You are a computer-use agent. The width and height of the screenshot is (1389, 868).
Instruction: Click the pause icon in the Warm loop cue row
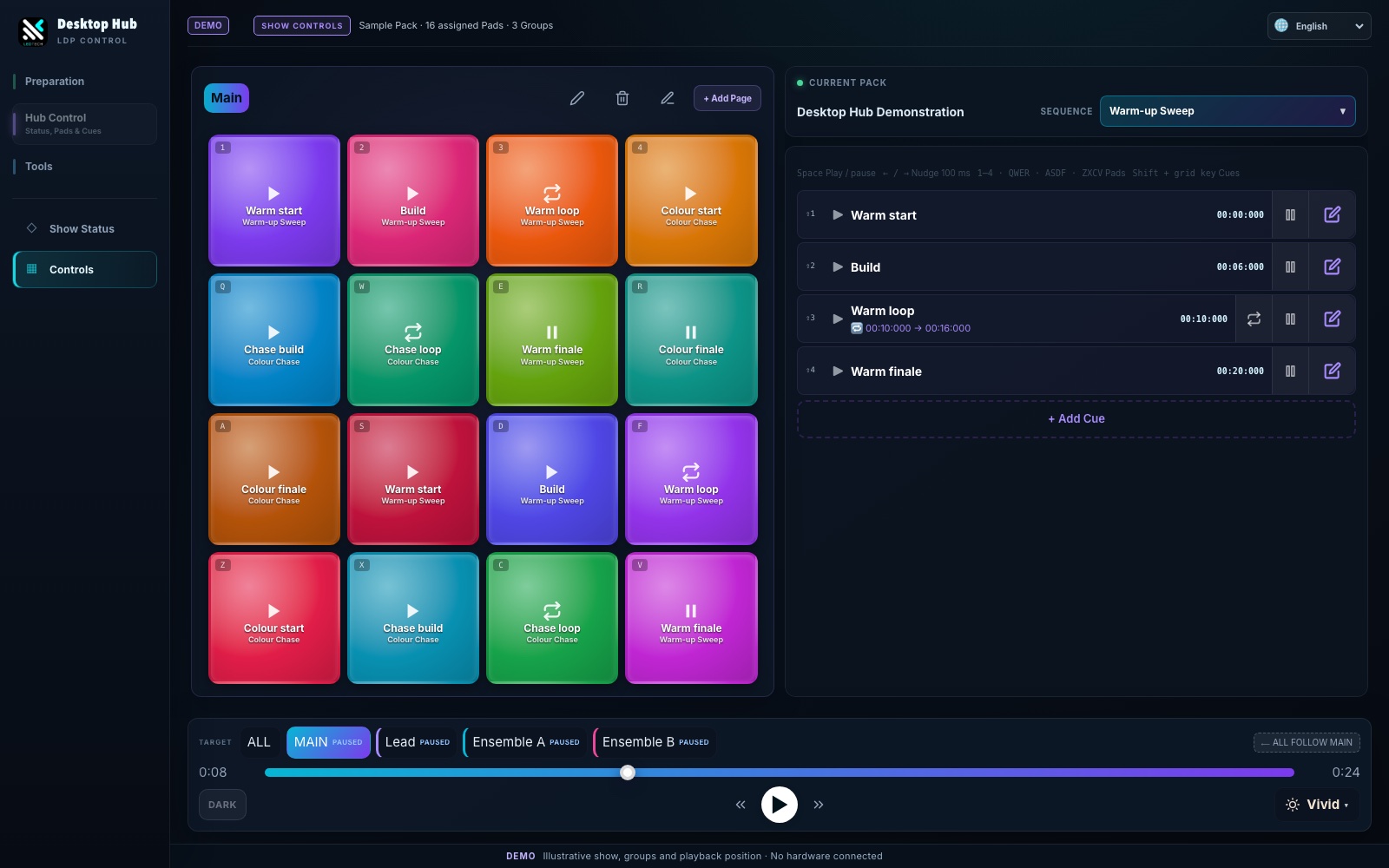point(1290,319)
